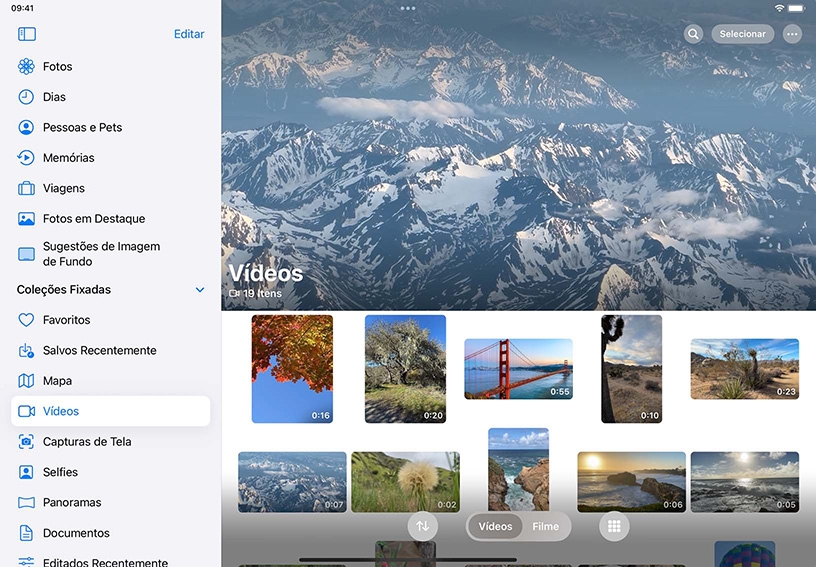Open the Dias clock icon

(26, 97)
